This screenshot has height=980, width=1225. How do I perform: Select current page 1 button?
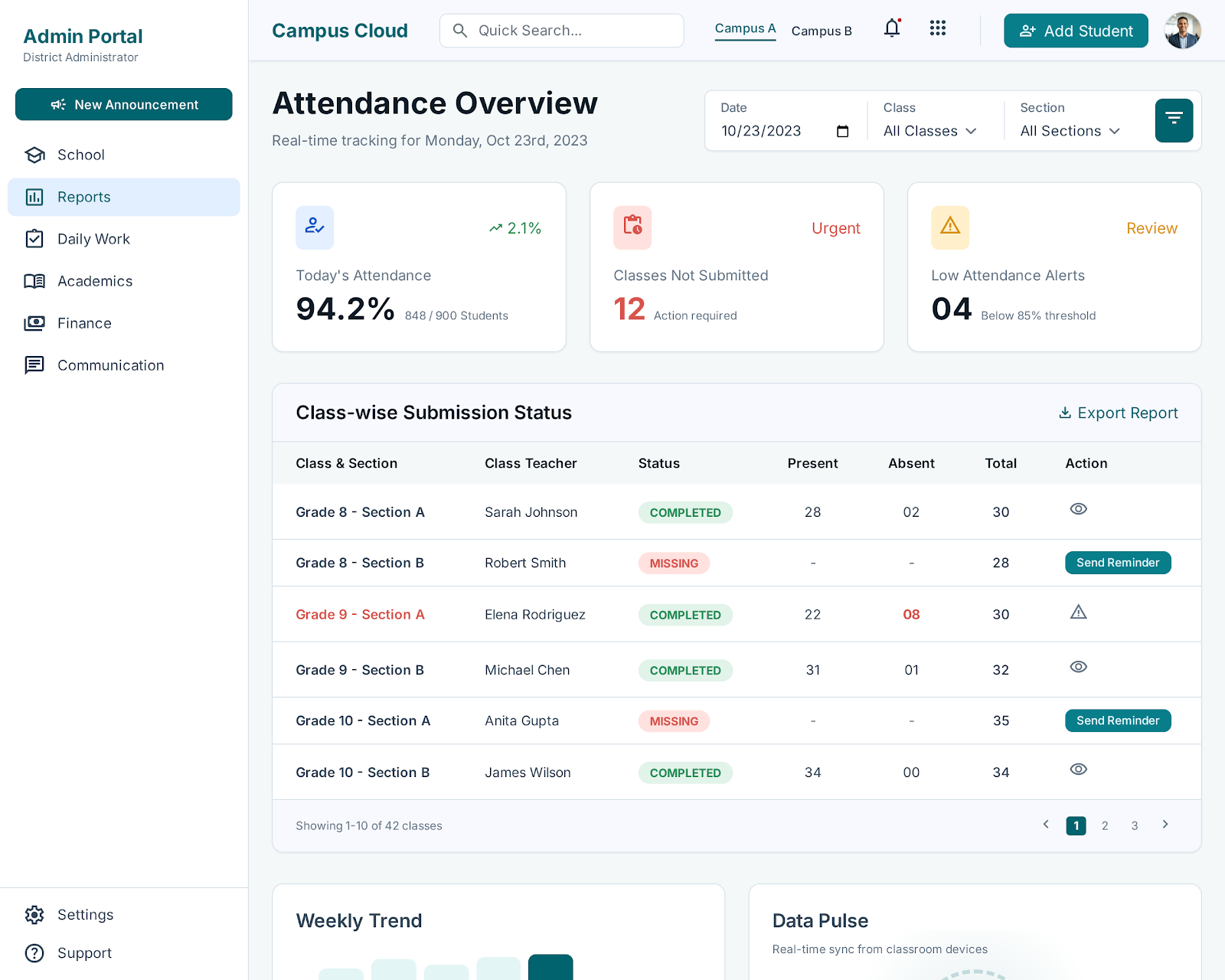1076,825
